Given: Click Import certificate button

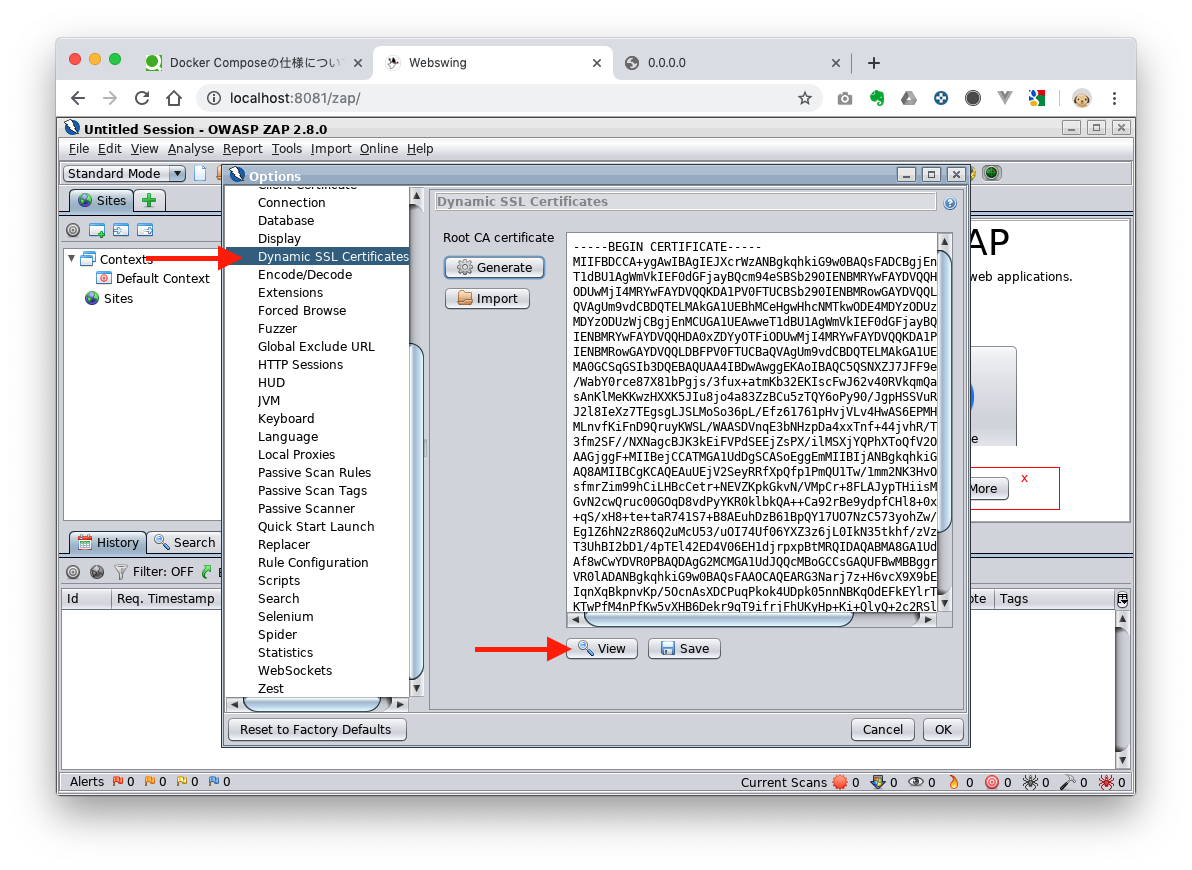Looking at the screenshot, I should point(487,299).
